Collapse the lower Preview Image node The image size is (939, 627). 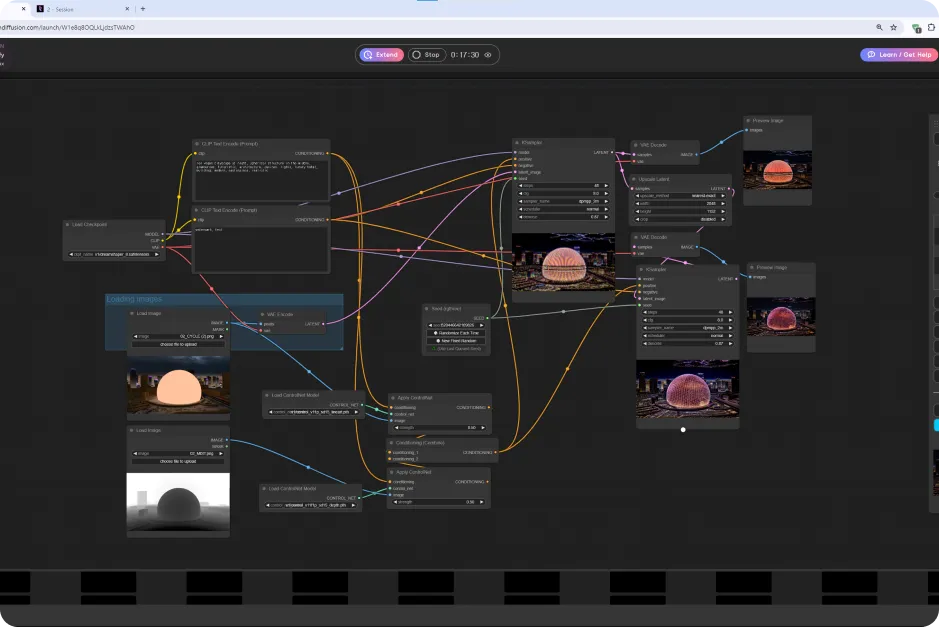(x=752, y=268)
